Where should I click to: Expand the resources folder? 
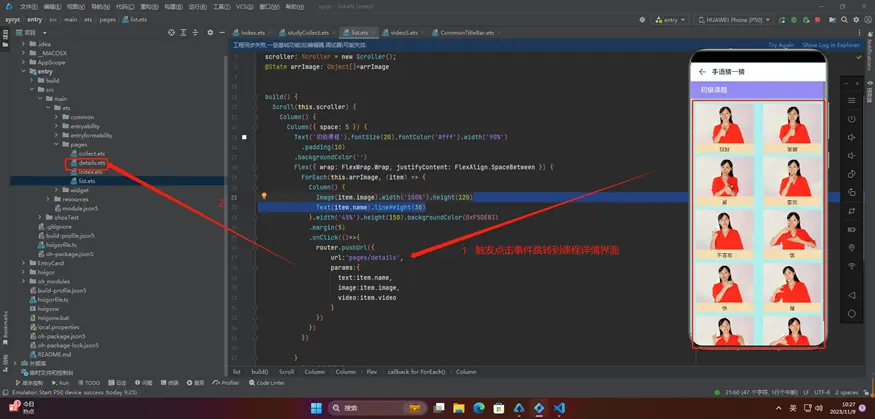click(x=49, y=199)
